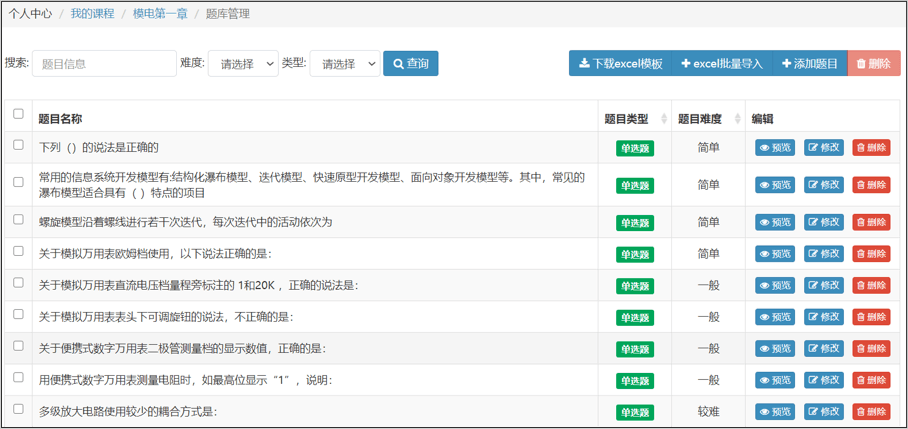
Task: Sort by 题目类型 column arrows
Action: (660, 119)
